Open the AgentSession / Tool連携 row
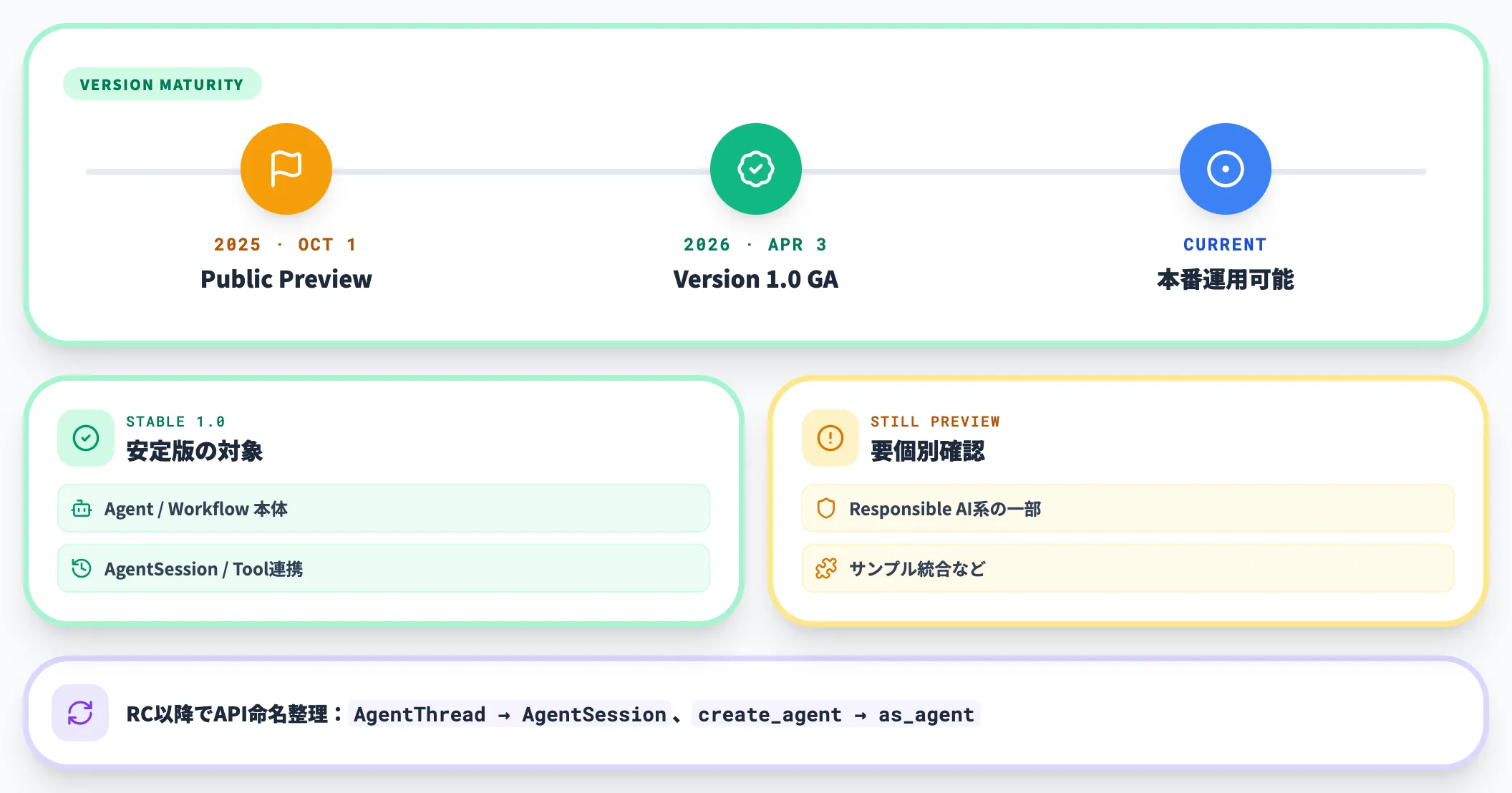The width and height of the screenshot is (1512, 793). (384, 568)
